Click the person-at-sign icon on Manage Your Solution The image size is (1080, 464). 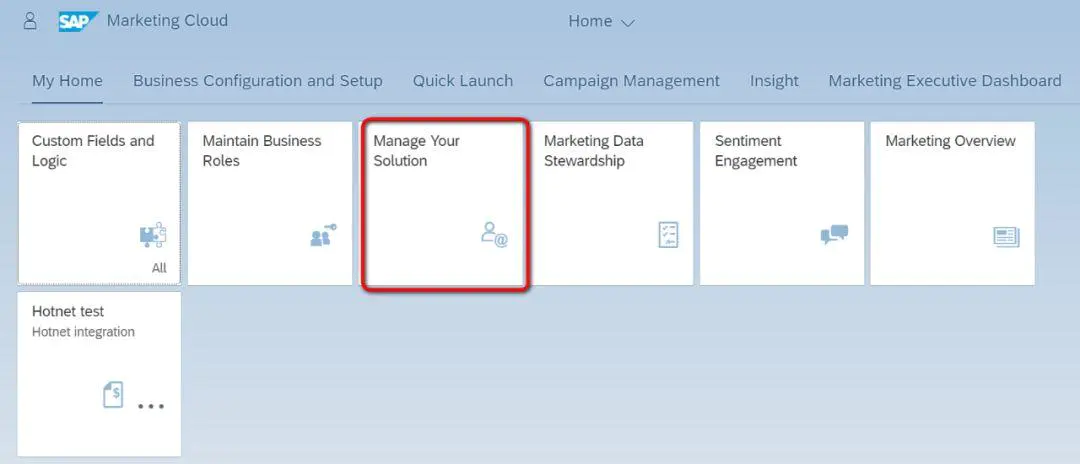point(494,235)
